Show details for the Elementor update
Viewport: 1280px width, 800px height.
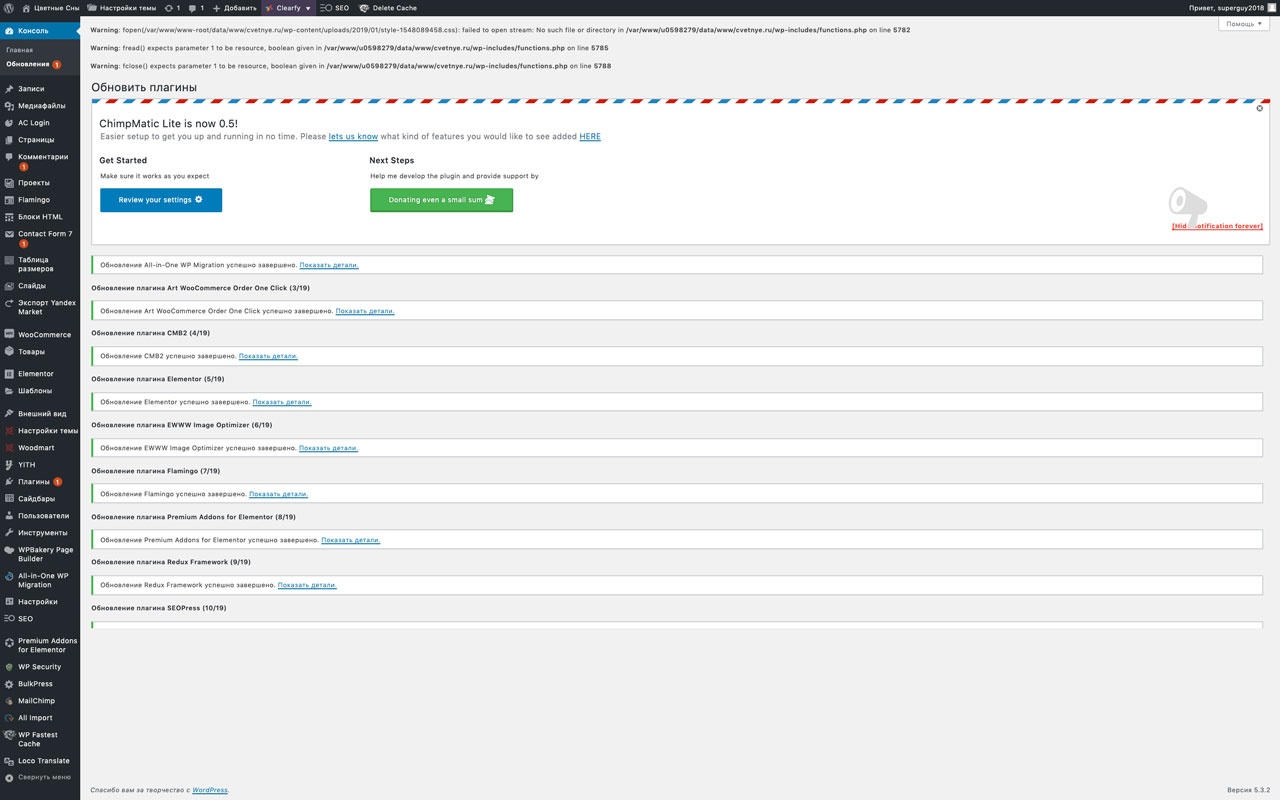coord(282,402)
